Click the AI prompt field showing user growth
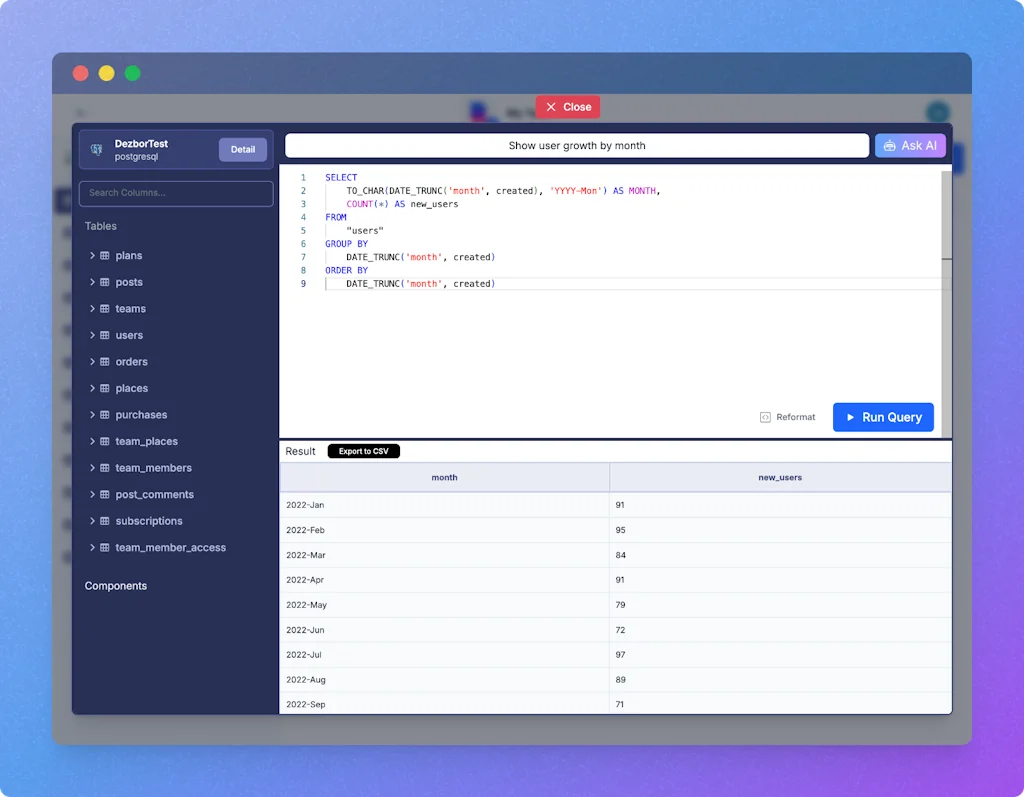 (576, 146)
